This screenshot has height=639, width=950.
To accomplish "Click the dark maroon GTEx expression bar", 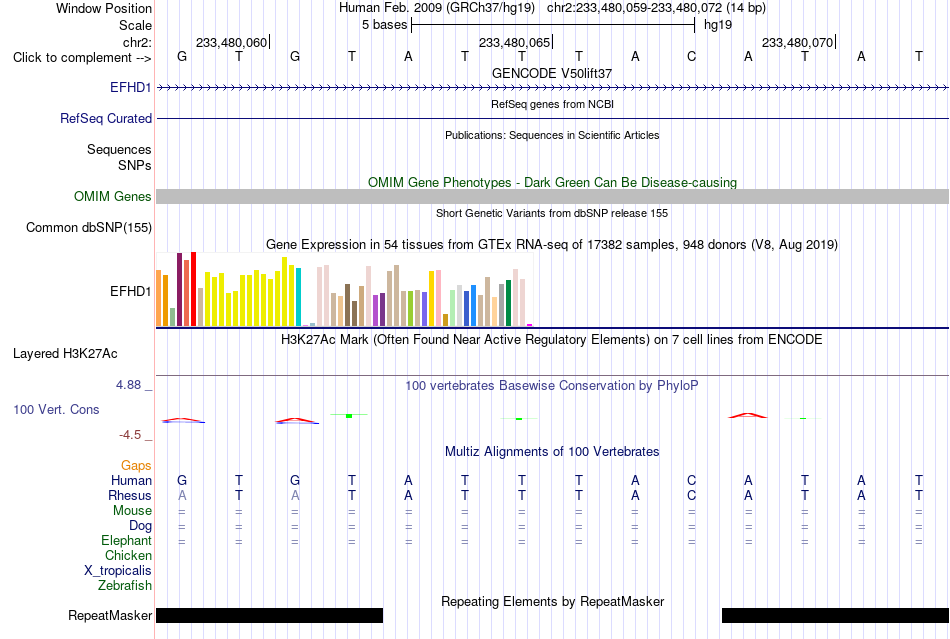I will [x=179, y=290].
